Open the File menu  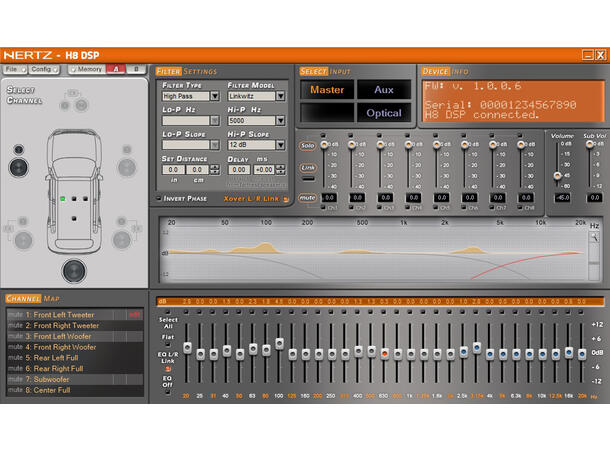tap(15, 69)
